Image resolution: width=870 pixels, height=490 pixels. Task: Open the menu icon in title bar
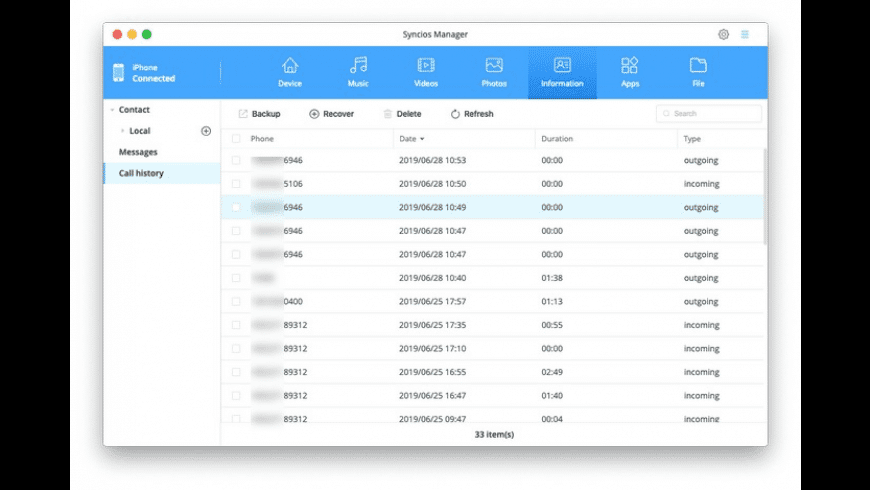click(x=745, y=34)
